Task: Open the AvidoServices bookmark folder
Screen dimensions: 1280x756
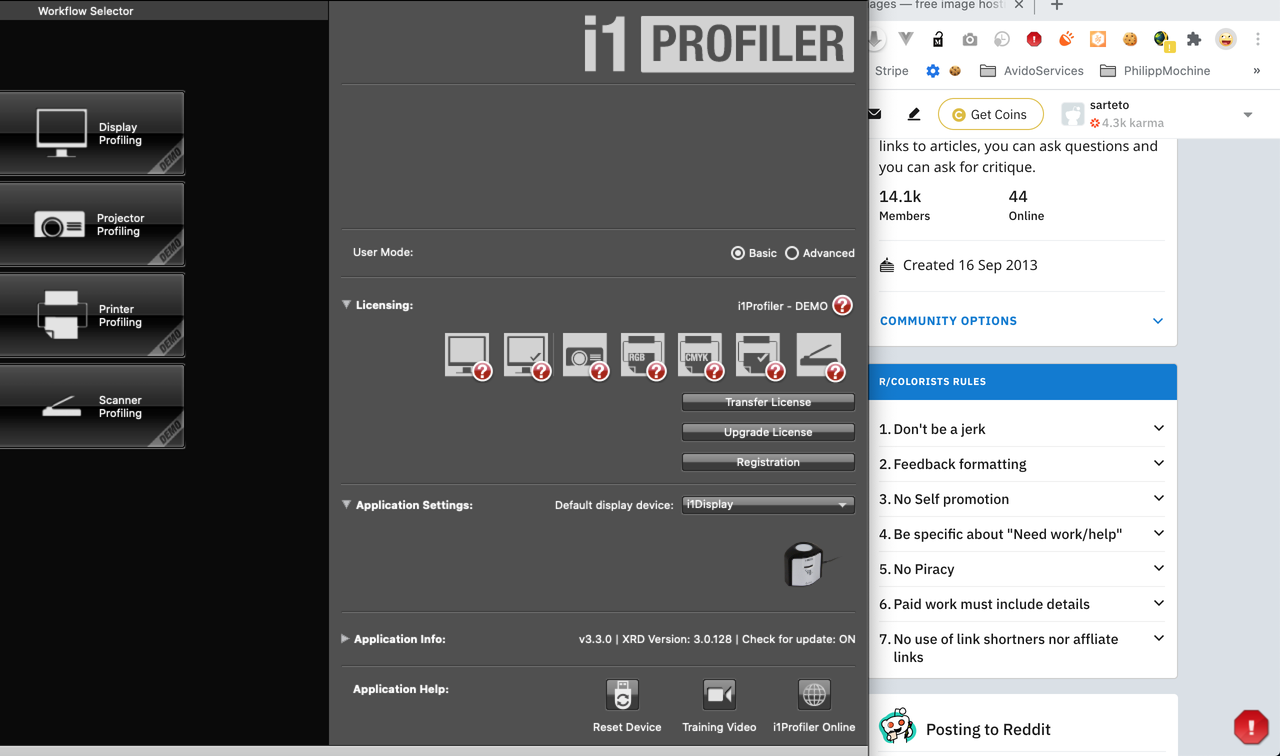Action: 1031,71
